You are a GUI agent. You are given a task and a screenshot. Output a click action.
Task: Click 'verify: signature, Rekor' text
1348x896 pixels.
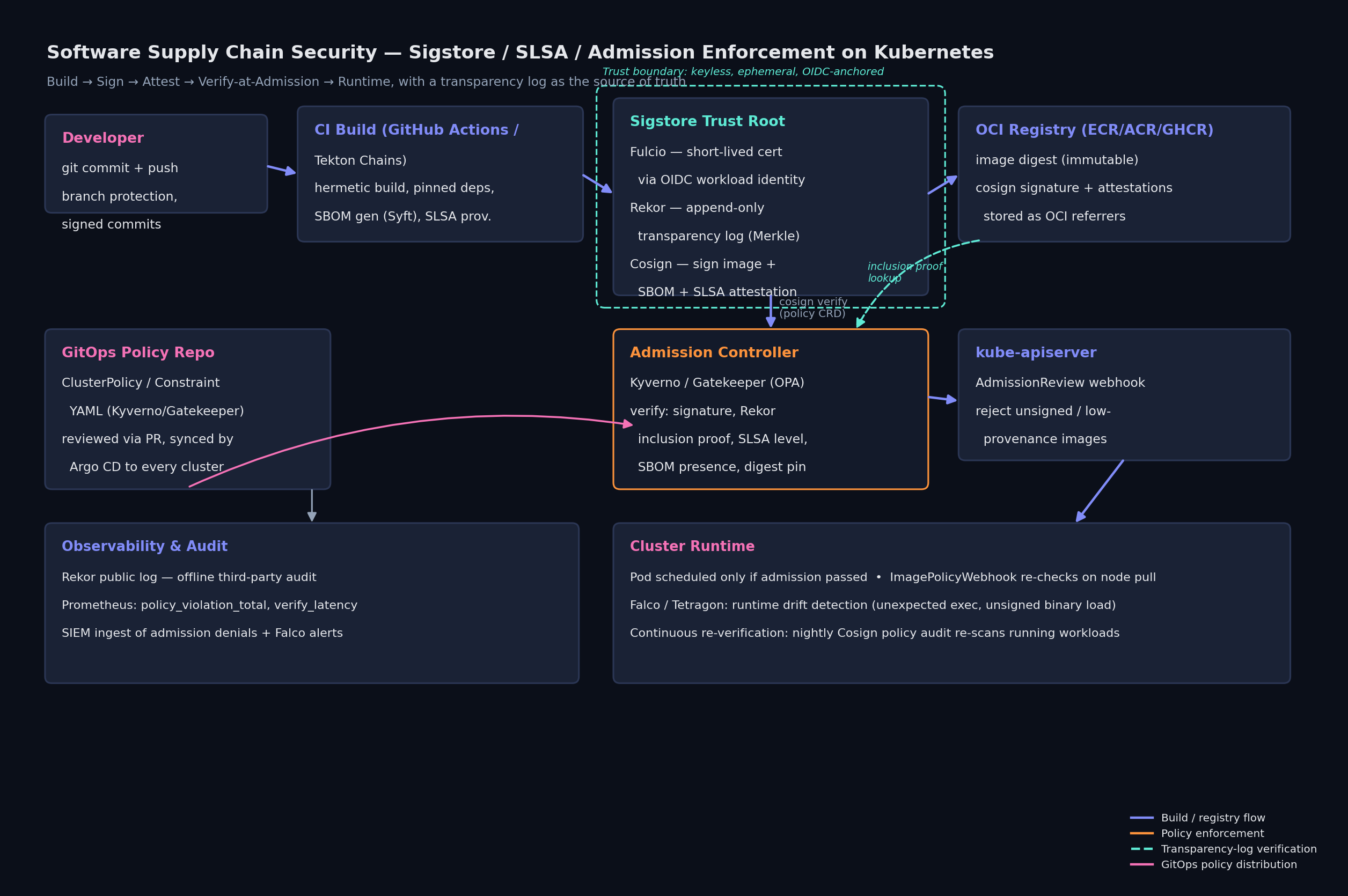[x=702, y=412]
